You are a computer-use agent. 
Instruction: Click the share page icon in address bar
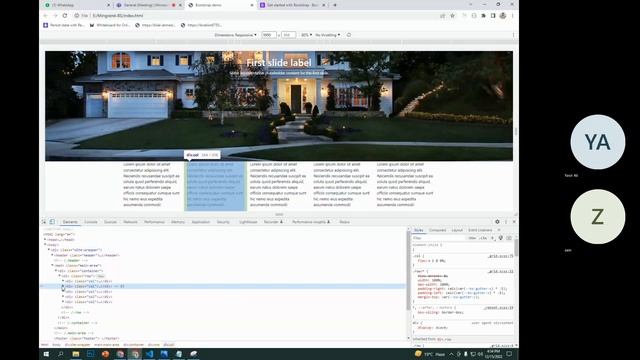point(442,16)
